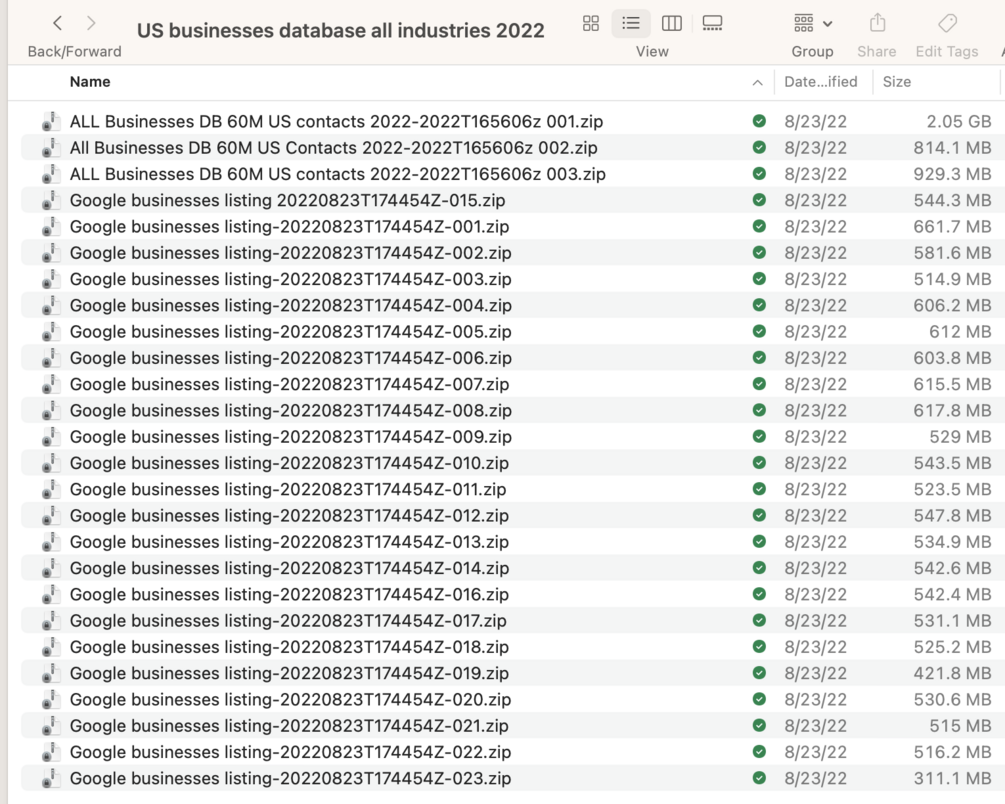
Task: Select Google businesses listing-020.zip
Action: point(290,700)
